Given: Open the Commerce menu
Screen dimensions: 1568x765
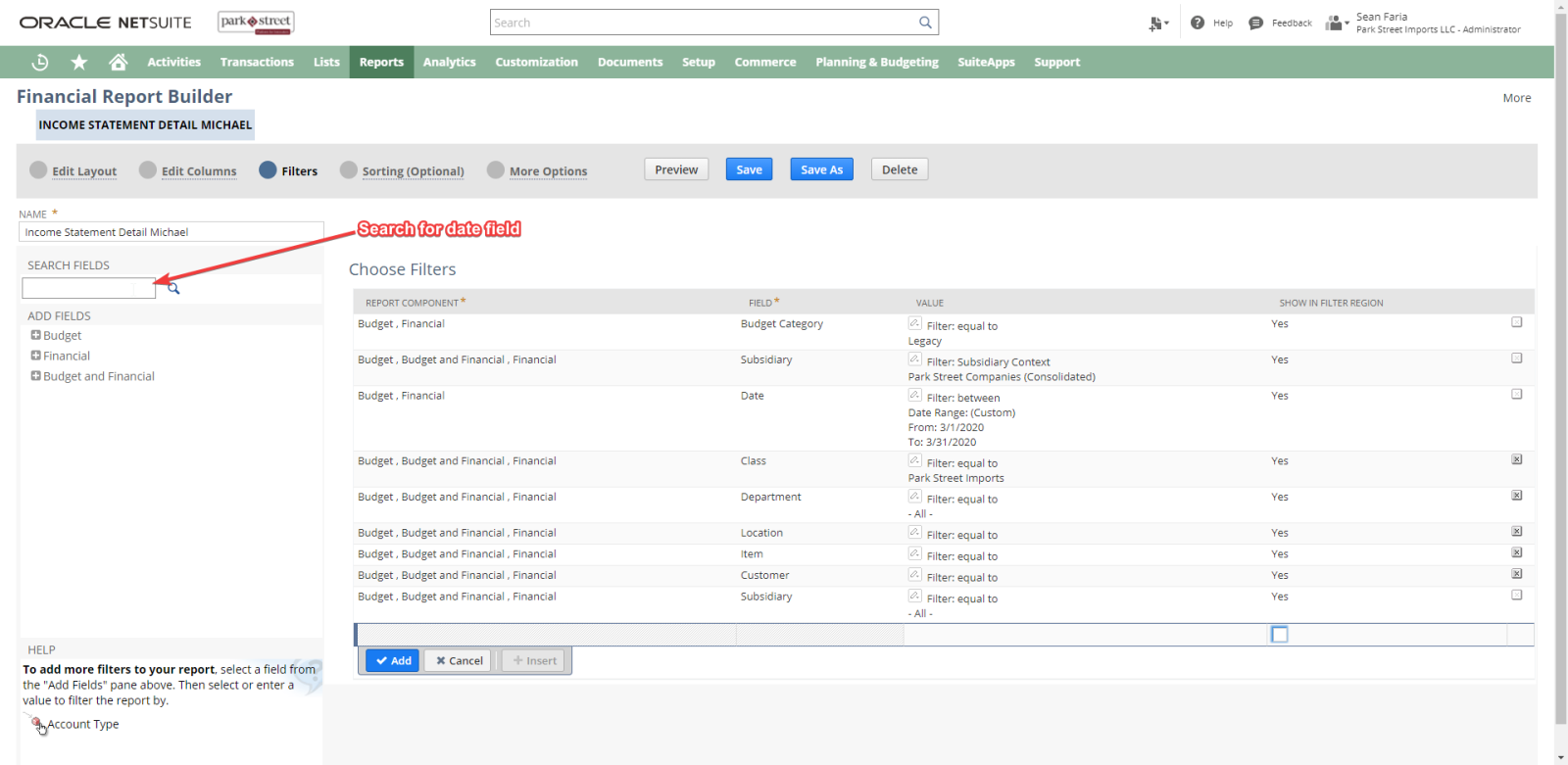Looking at the screenshot, I should 765,62.
